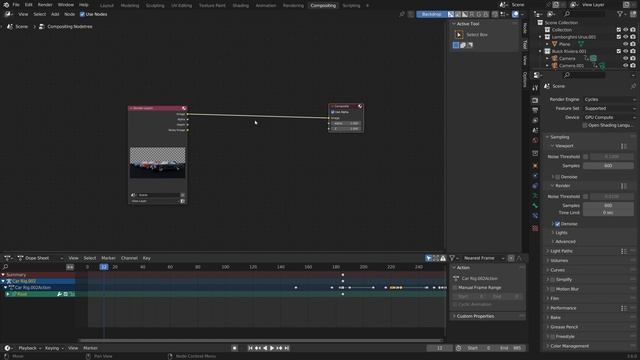Open the Render Engine dropdown showing Cycles
The height and width of the screenshot is (360, 640).
pos(609,100)
